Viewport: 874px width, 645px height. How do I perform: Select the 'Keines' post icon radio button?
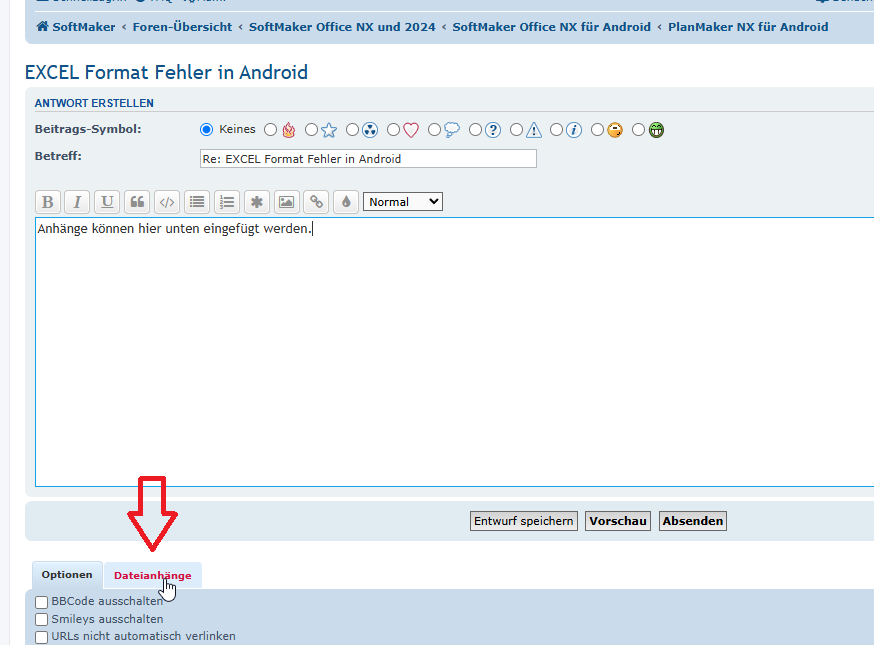click(207, 130)
